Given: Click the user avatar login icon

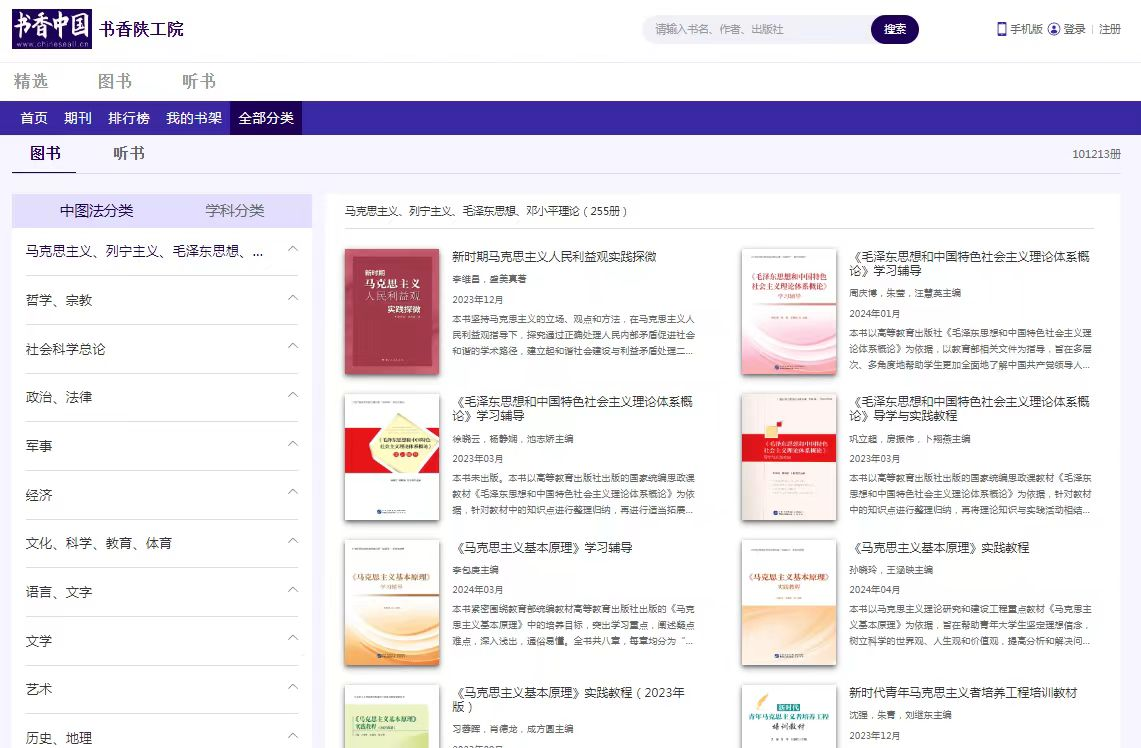Looking at the screenshot, I should [1053, 29].
